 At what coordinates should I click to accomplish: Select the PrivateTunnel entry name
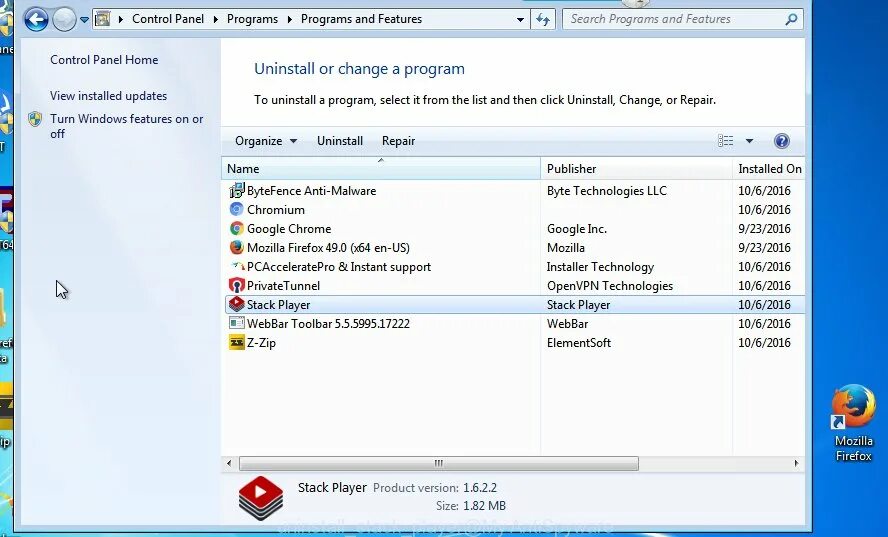pos(283,286)
